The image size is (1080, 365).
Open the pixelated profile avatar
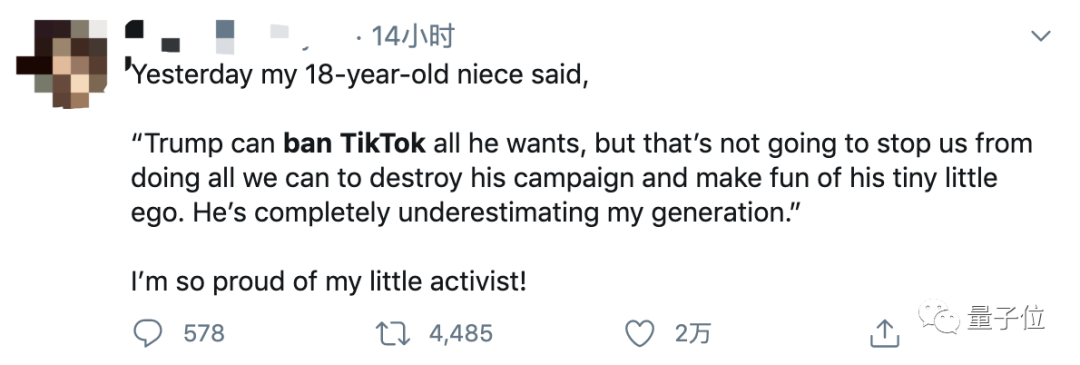62,63
